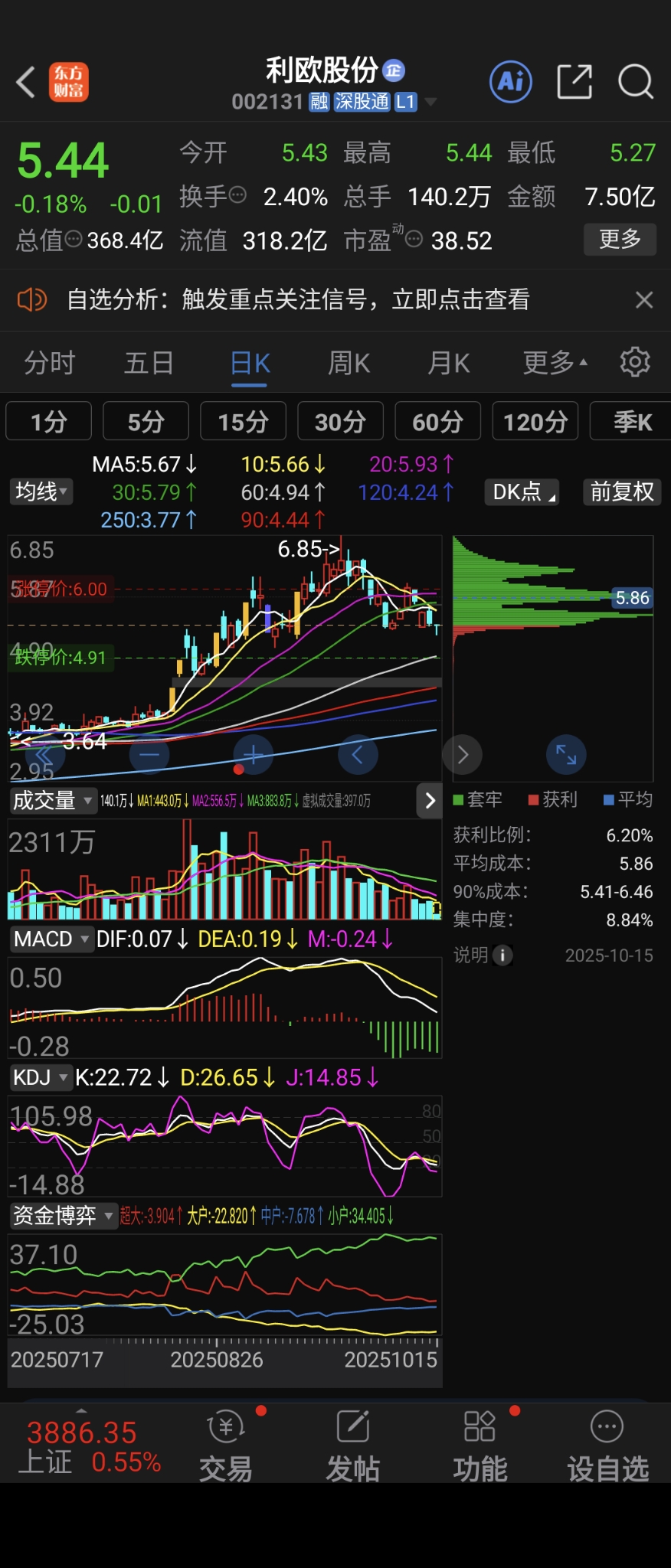671x1568 pixels.
Task: Tap the 90%成本 5.41-6.46 value
Action: pos(617,892)
